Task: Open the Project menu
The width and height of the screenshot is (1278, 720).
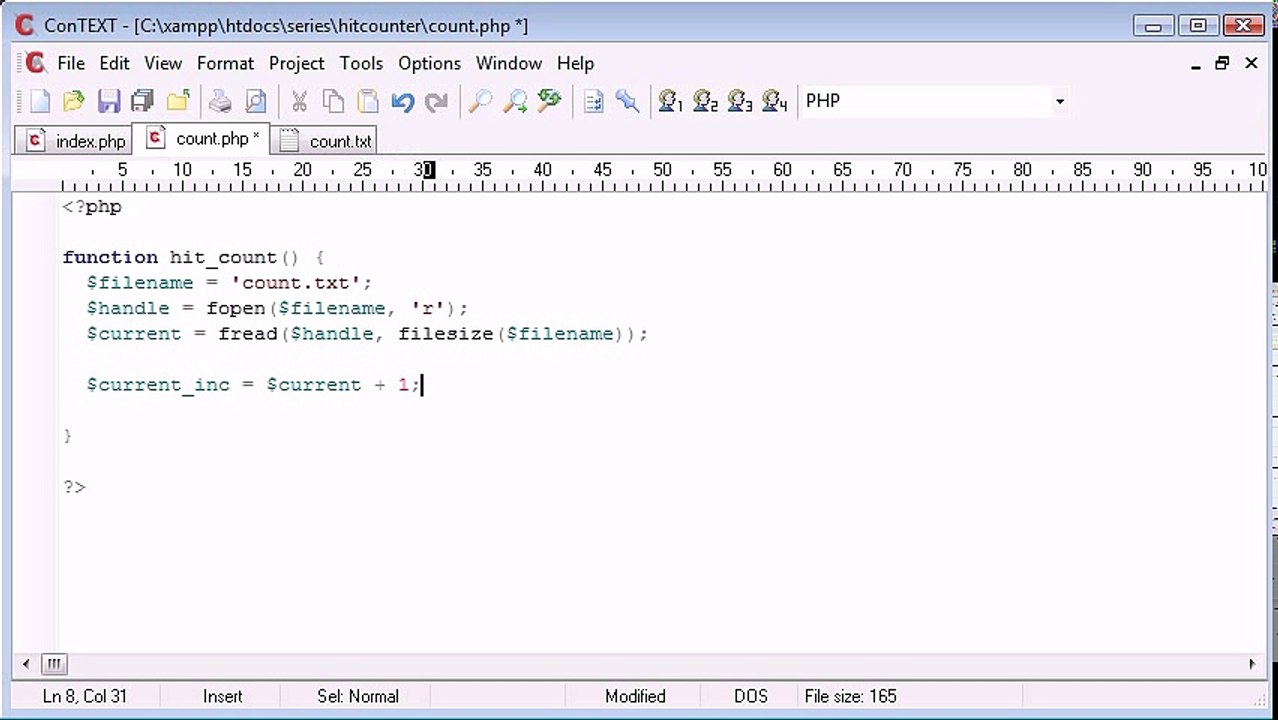Action: click(x=296, y=63)
